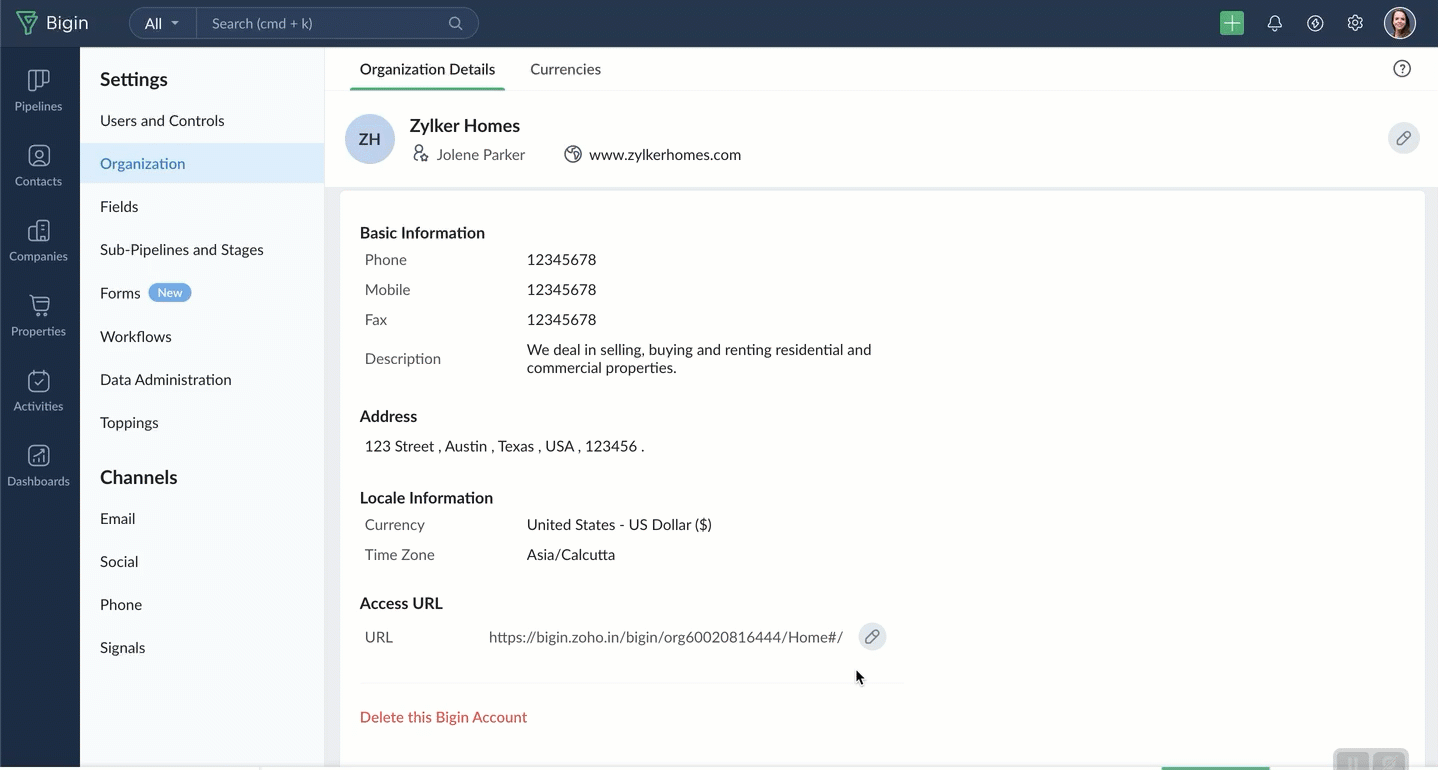Open Phone channel settings
The height and width of the screenshot is (770, 1438).
pyautogui.click(x=202, y=604)
